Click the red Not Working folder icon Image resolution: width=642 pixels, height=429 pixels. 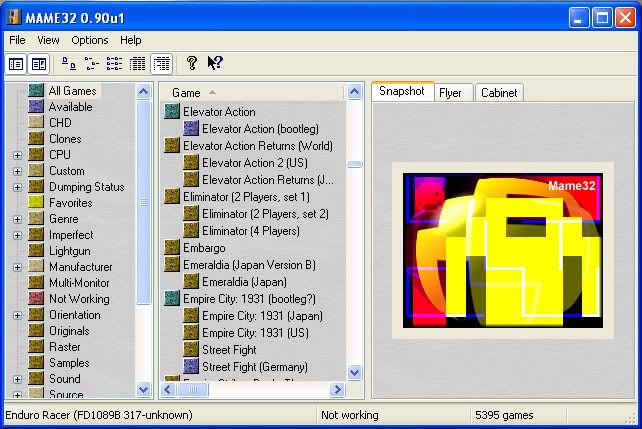36,299
